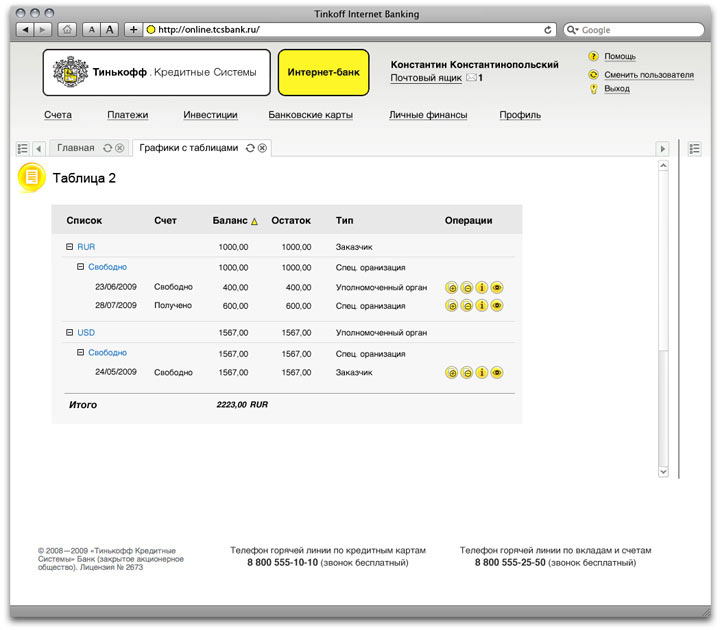Close the Главная tab
Screen dimensions: 720x630
(120, 148)
